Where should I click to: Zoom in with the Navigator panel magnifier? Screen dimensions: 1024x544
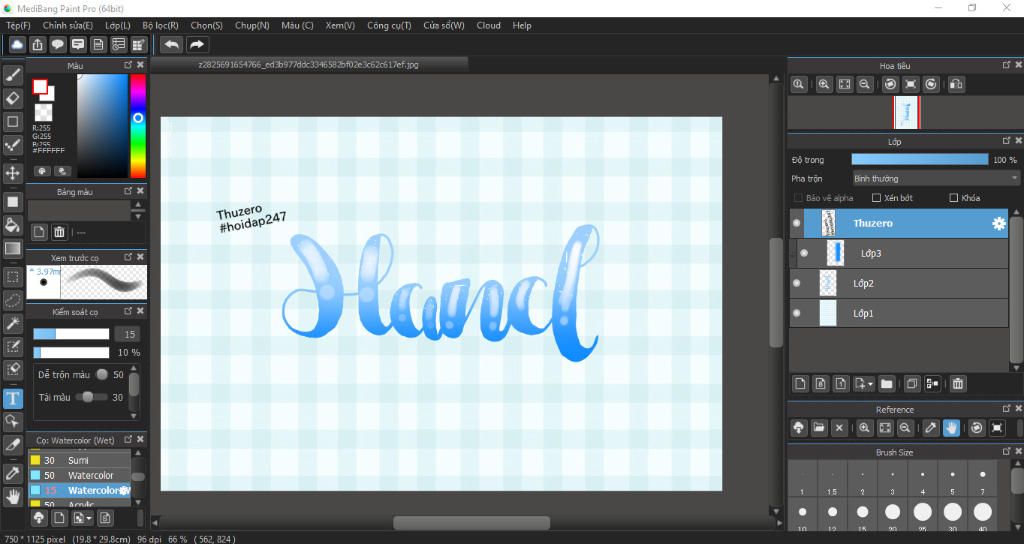coord(824,84)
